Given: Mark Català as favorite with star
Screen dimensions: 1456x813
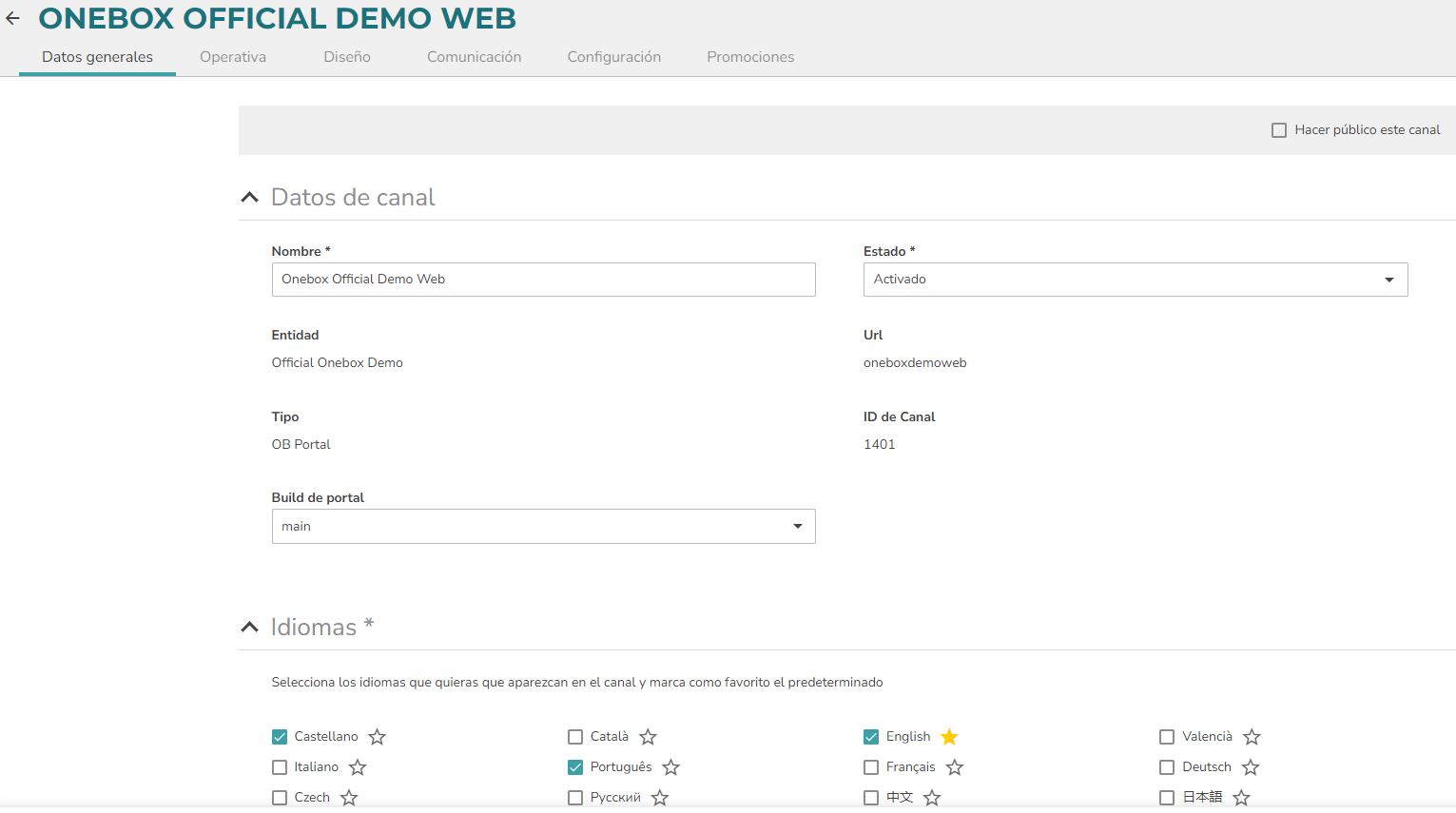Looking at the screenshot, I should [x=649, y=737].
